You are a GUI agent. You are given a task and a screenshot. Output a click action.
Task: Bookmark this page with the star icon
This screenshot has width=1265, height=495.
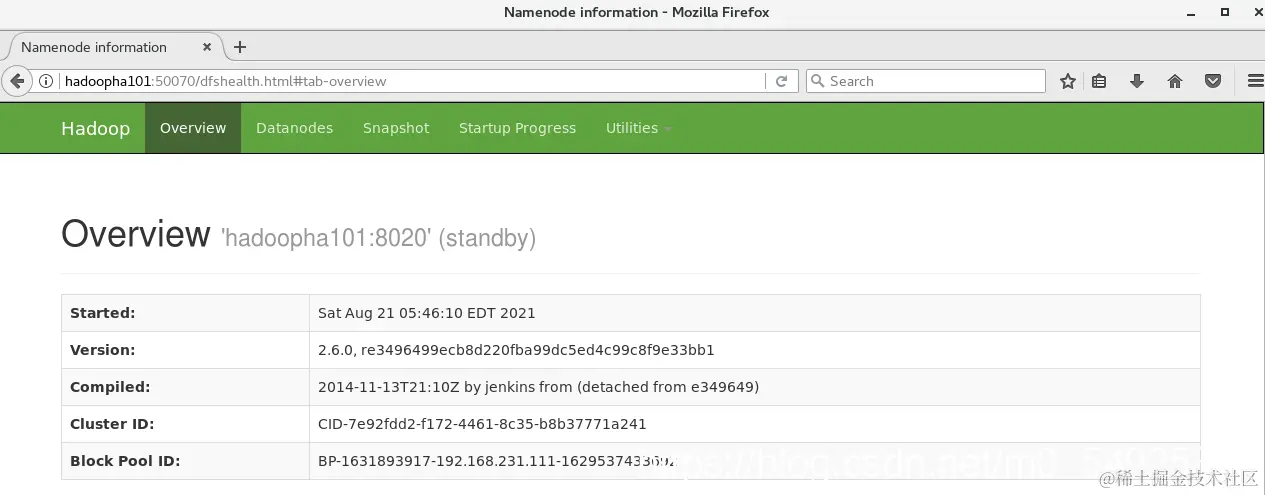pyautogui.click(x=1068, y=81)
